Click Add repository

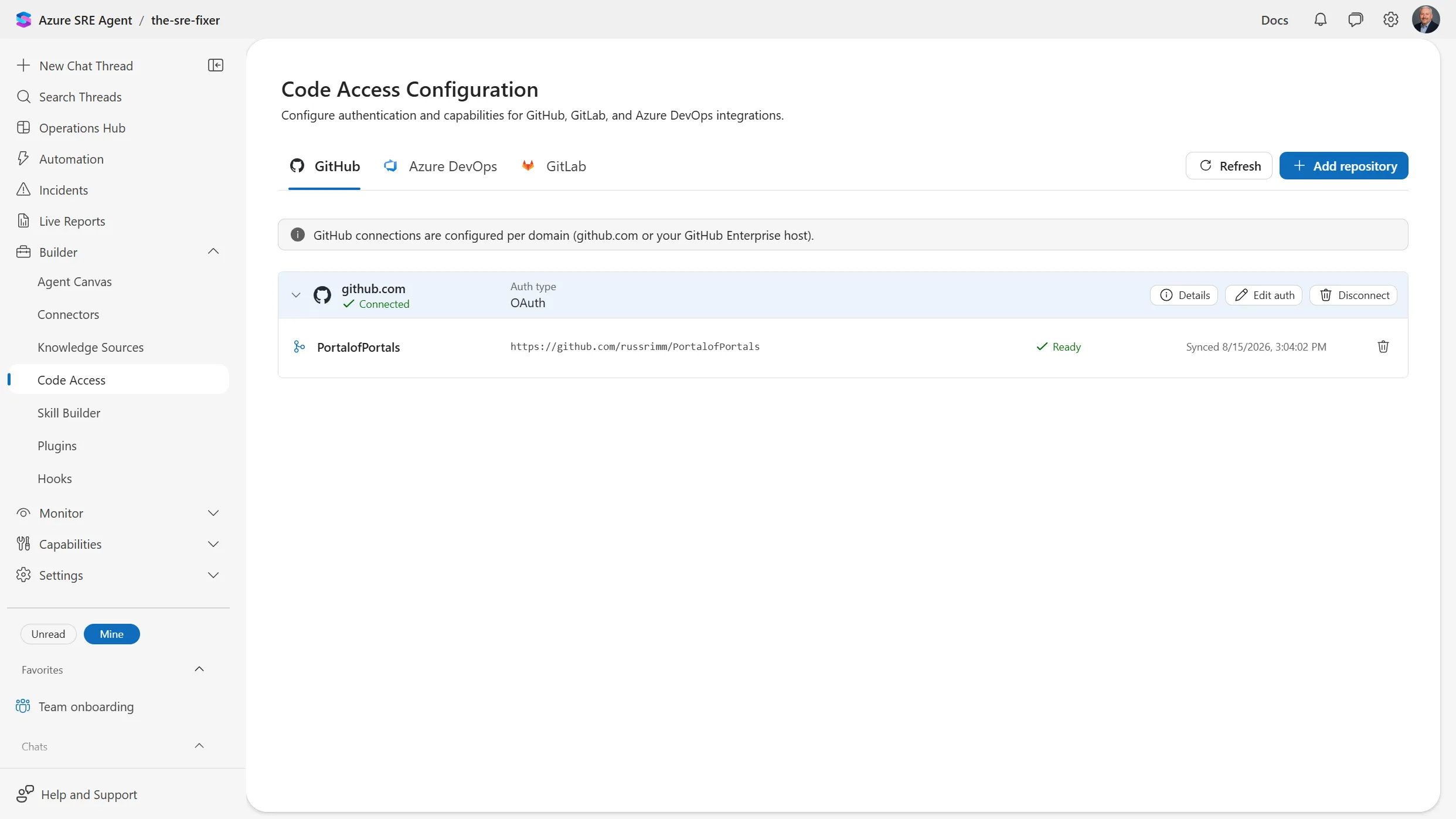pos(1343,166)
